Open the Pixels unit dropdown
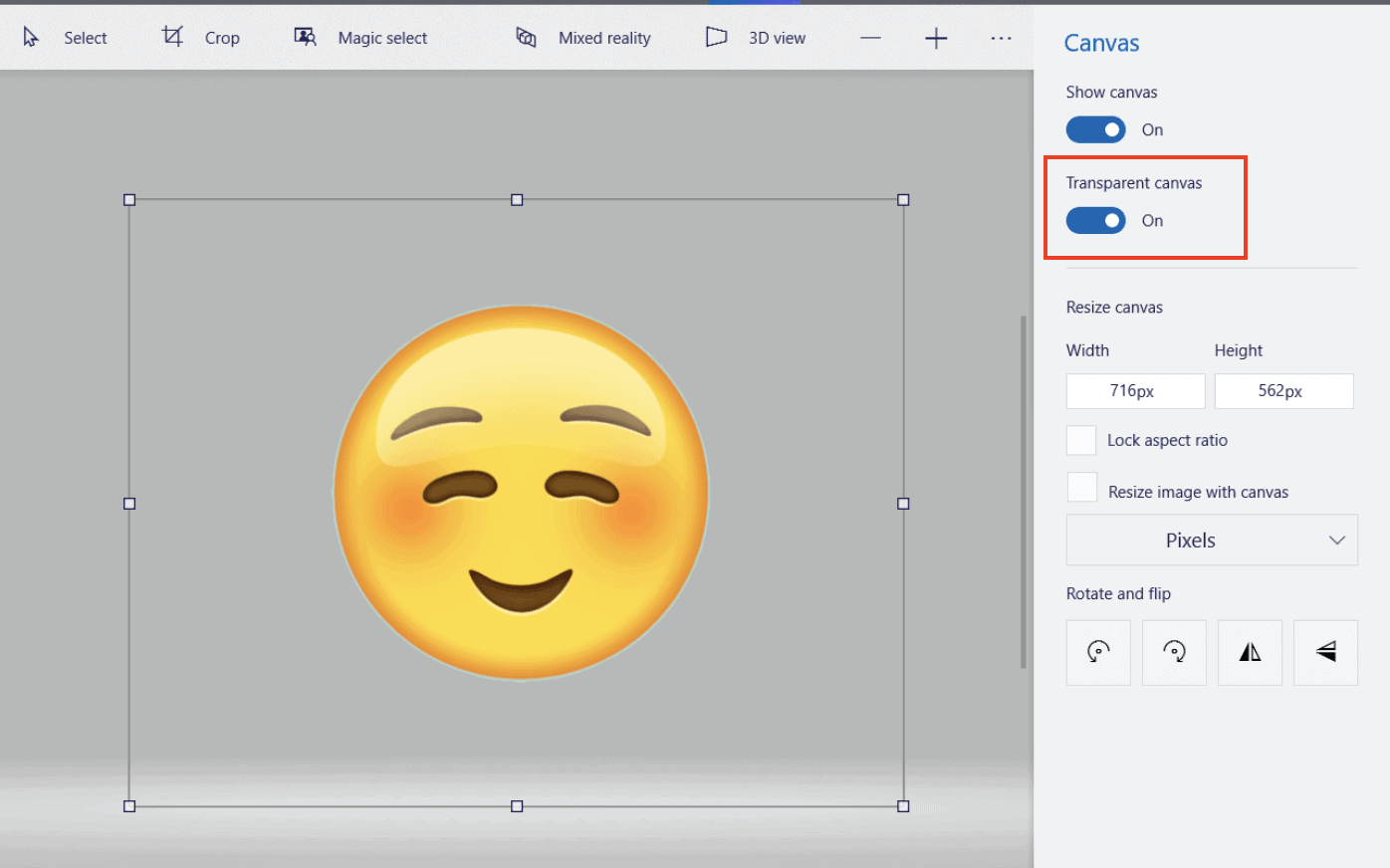Image resolution: width=1390 pixels, height=868 pixels. click(1212, 540)
